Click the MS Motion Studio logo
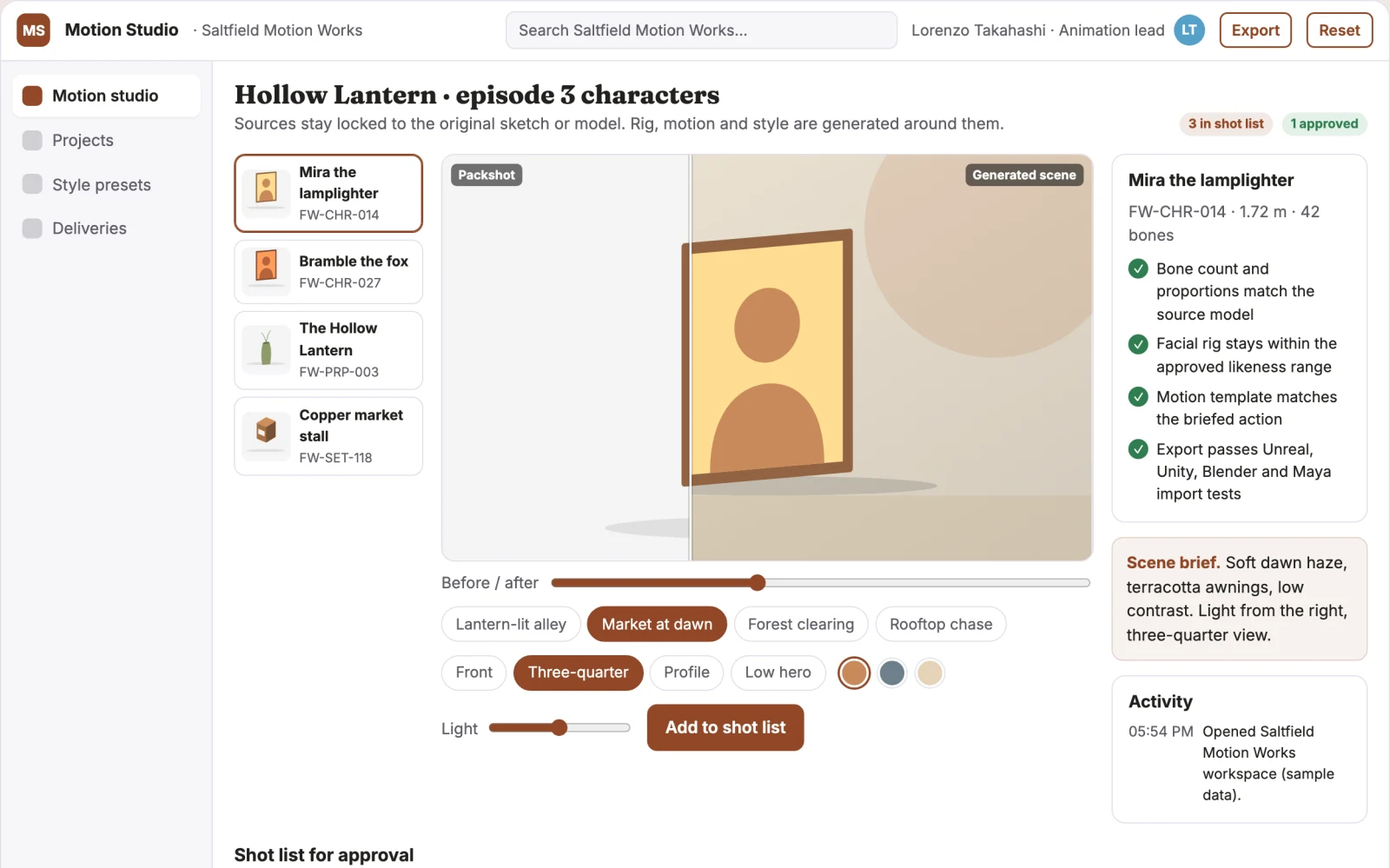This screenshot has width=1390, height=868. click(x=33, y=30)
